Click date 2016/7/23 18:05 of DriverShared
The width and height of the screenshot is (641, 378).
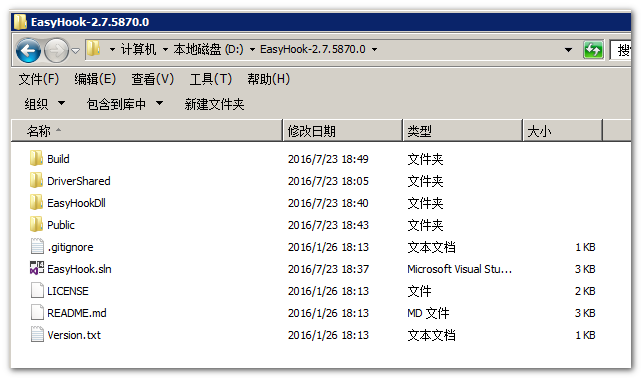pyautogui.click(x=328, y=181)
